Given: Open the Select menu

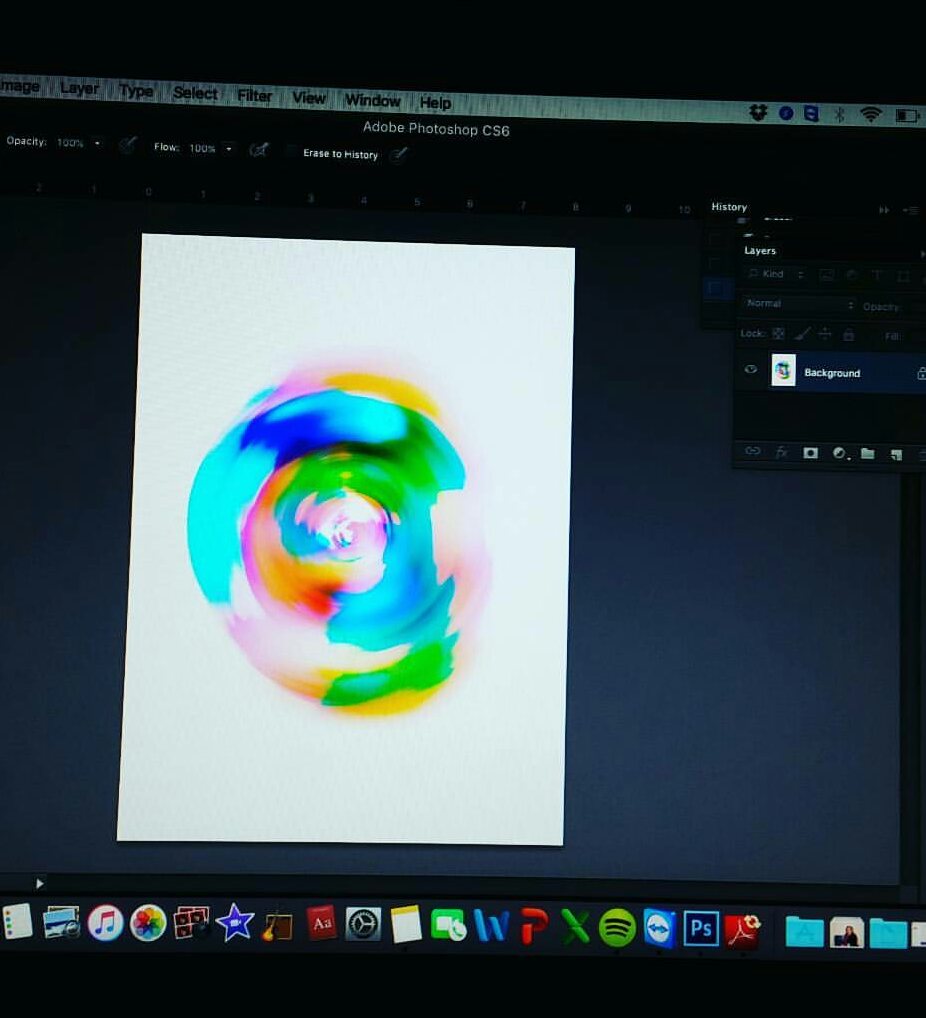Looking at the screenshot, I should pyautogui.click(x=195, y=93).
